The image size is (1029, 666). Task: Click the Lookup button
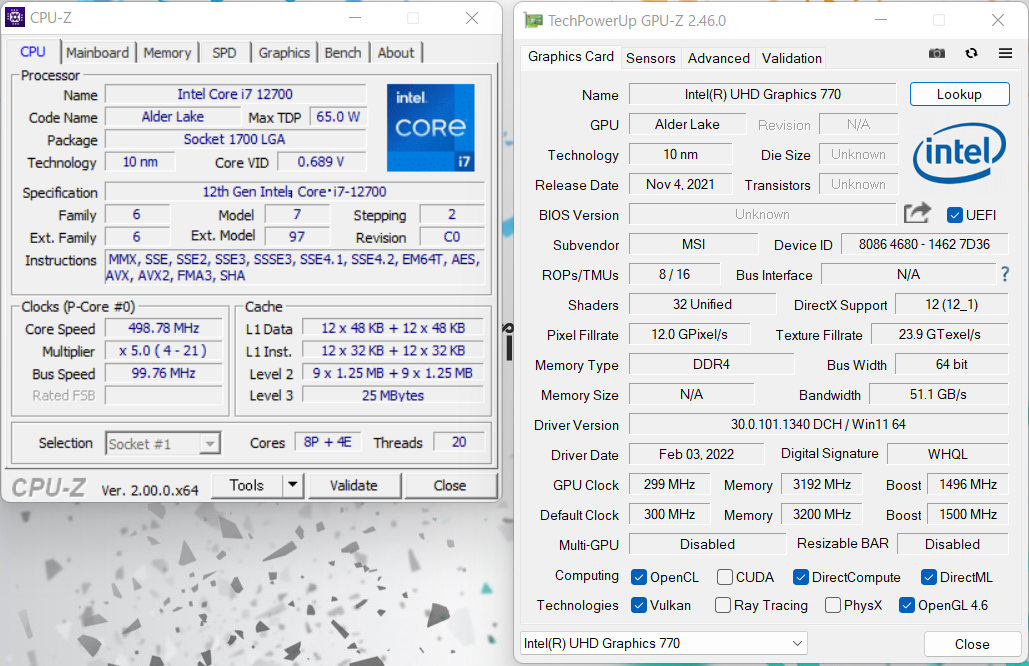click(959, 94)
